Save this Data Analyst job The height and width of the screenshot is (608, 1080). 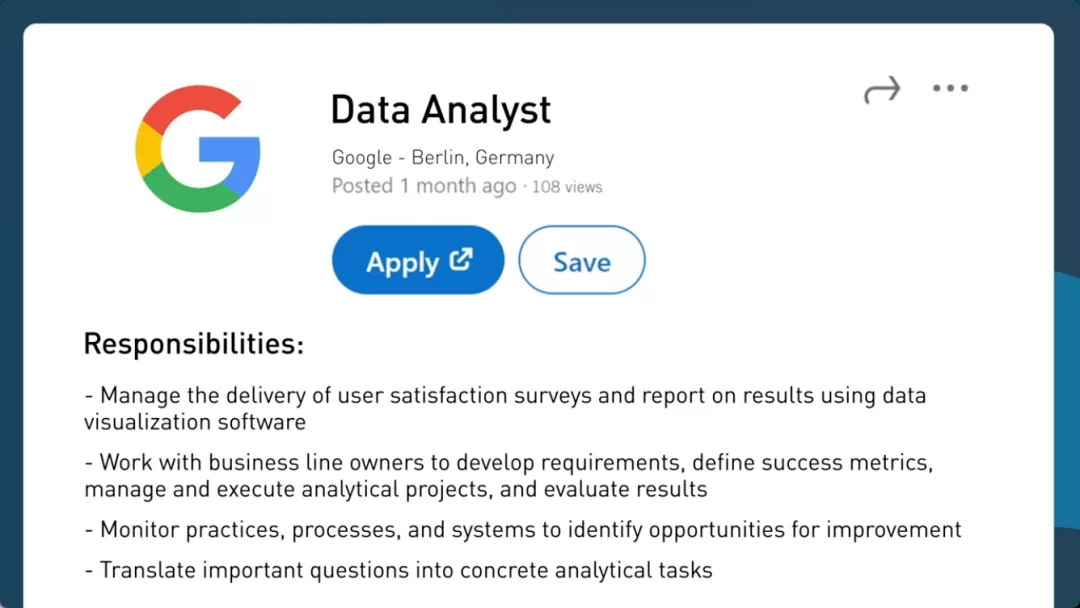click(582, 261)
